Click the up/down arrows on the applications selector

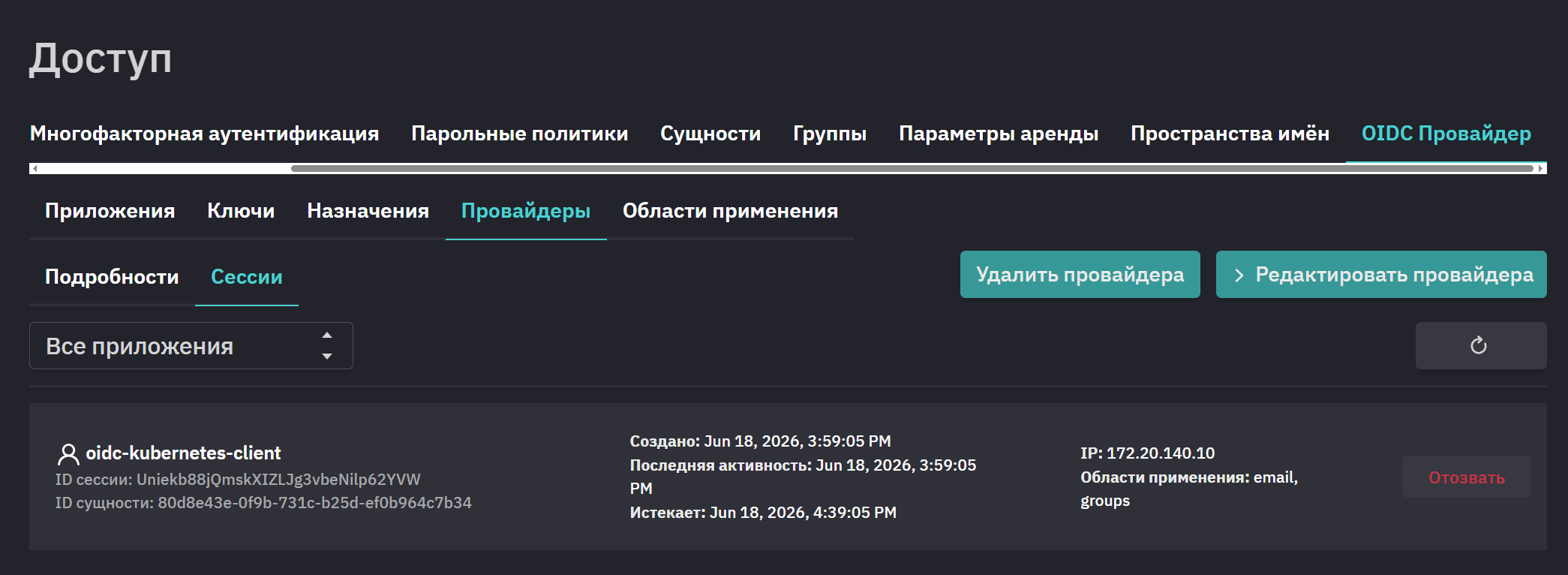point(327,346)
